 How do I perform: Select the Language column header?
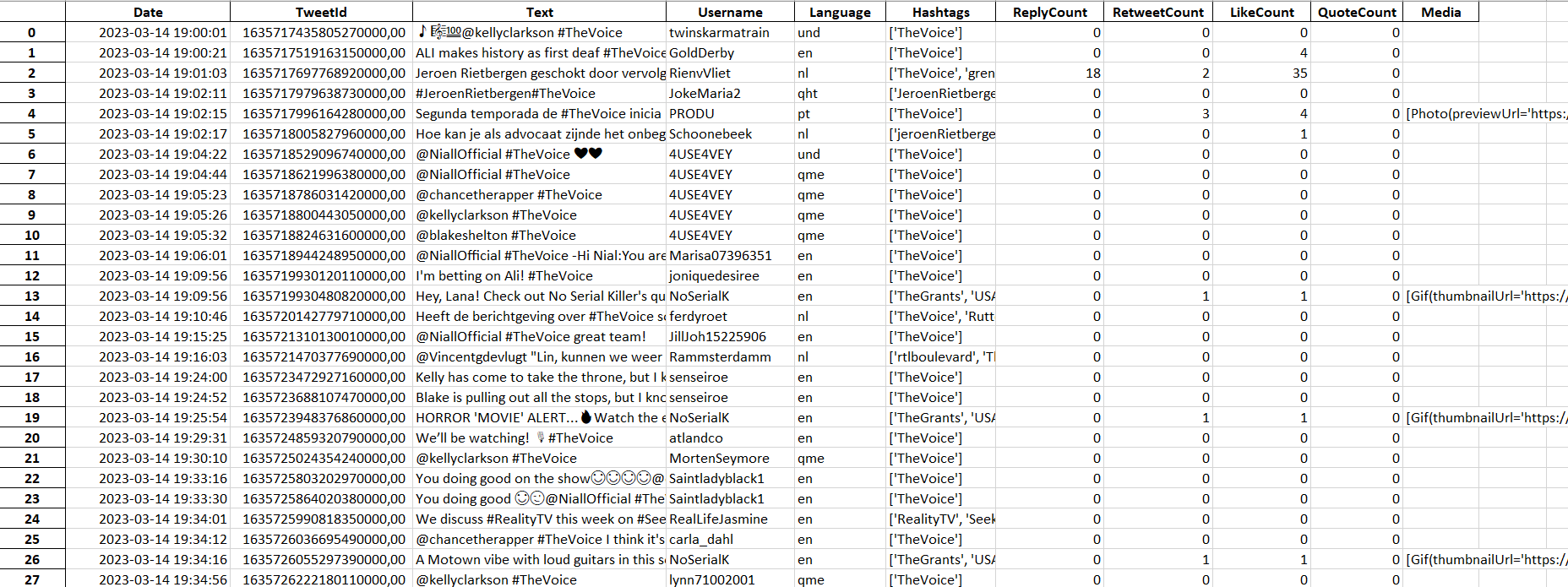[840, 12]
